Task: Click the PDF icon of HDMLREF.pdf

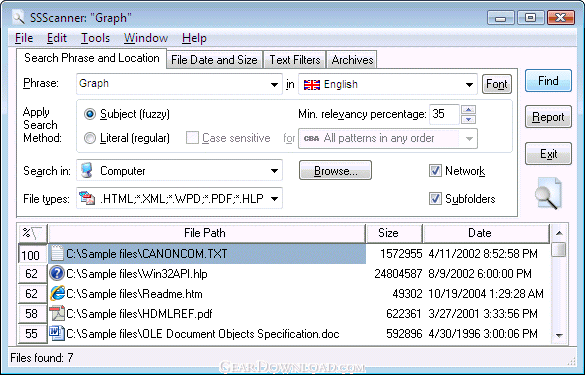Action: (57, 313)
